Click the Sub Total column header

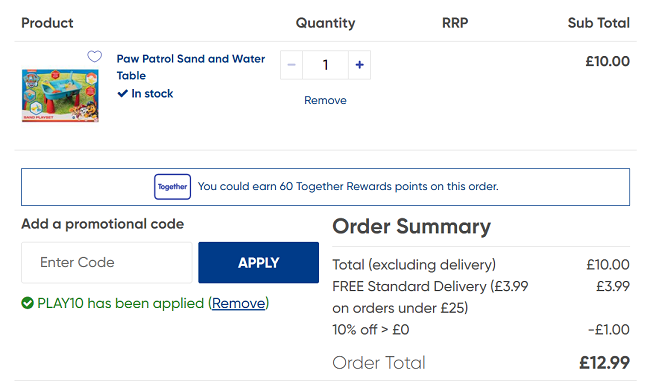point(599,23)
